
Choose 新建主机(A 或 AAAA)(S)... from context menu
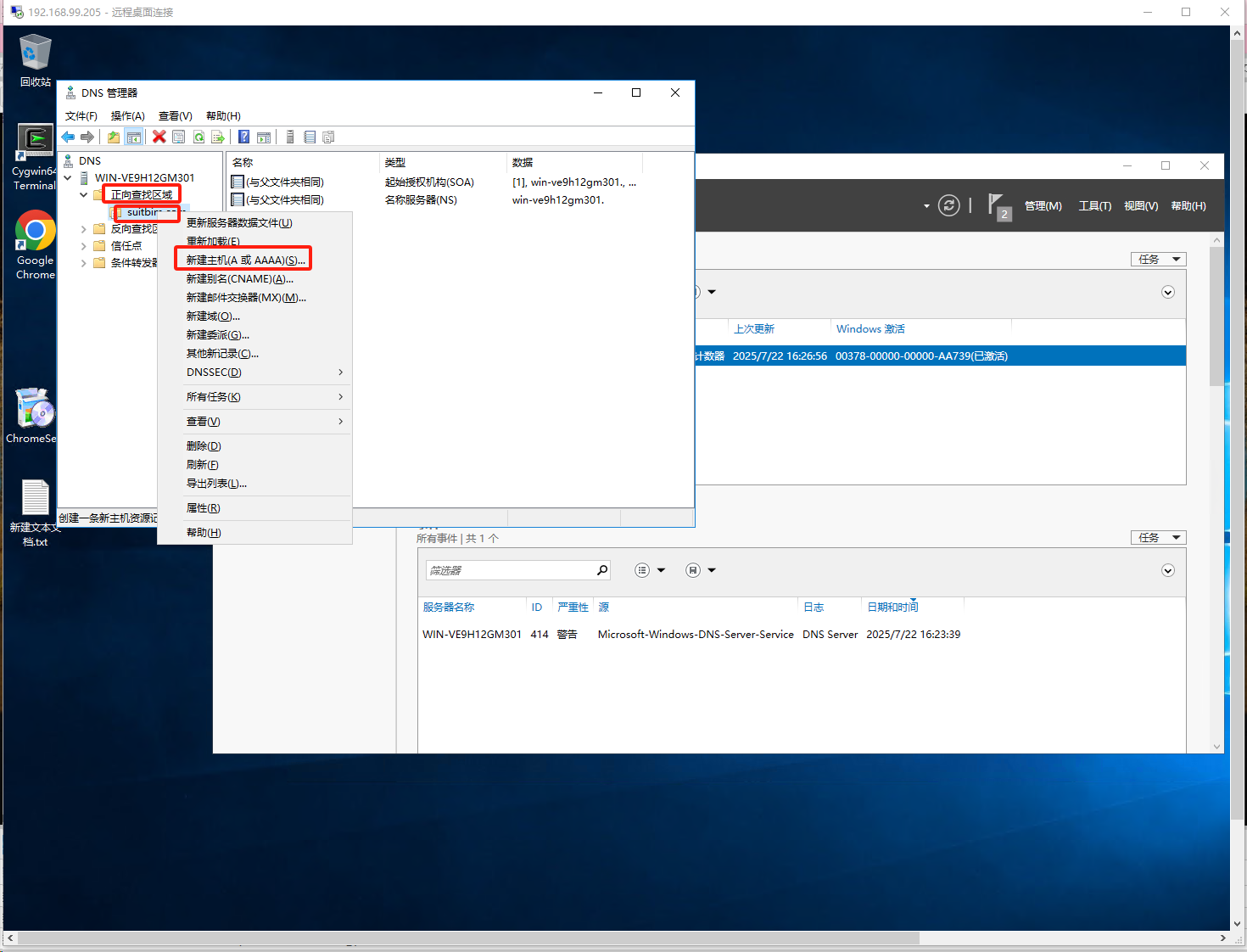point(254,260)
